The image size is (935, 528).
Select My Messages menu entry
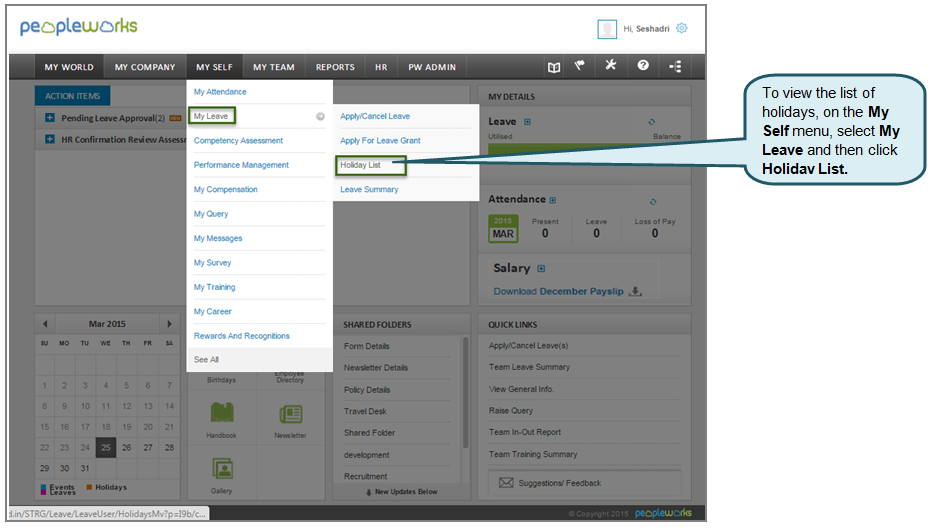click(x=218, y=239)
